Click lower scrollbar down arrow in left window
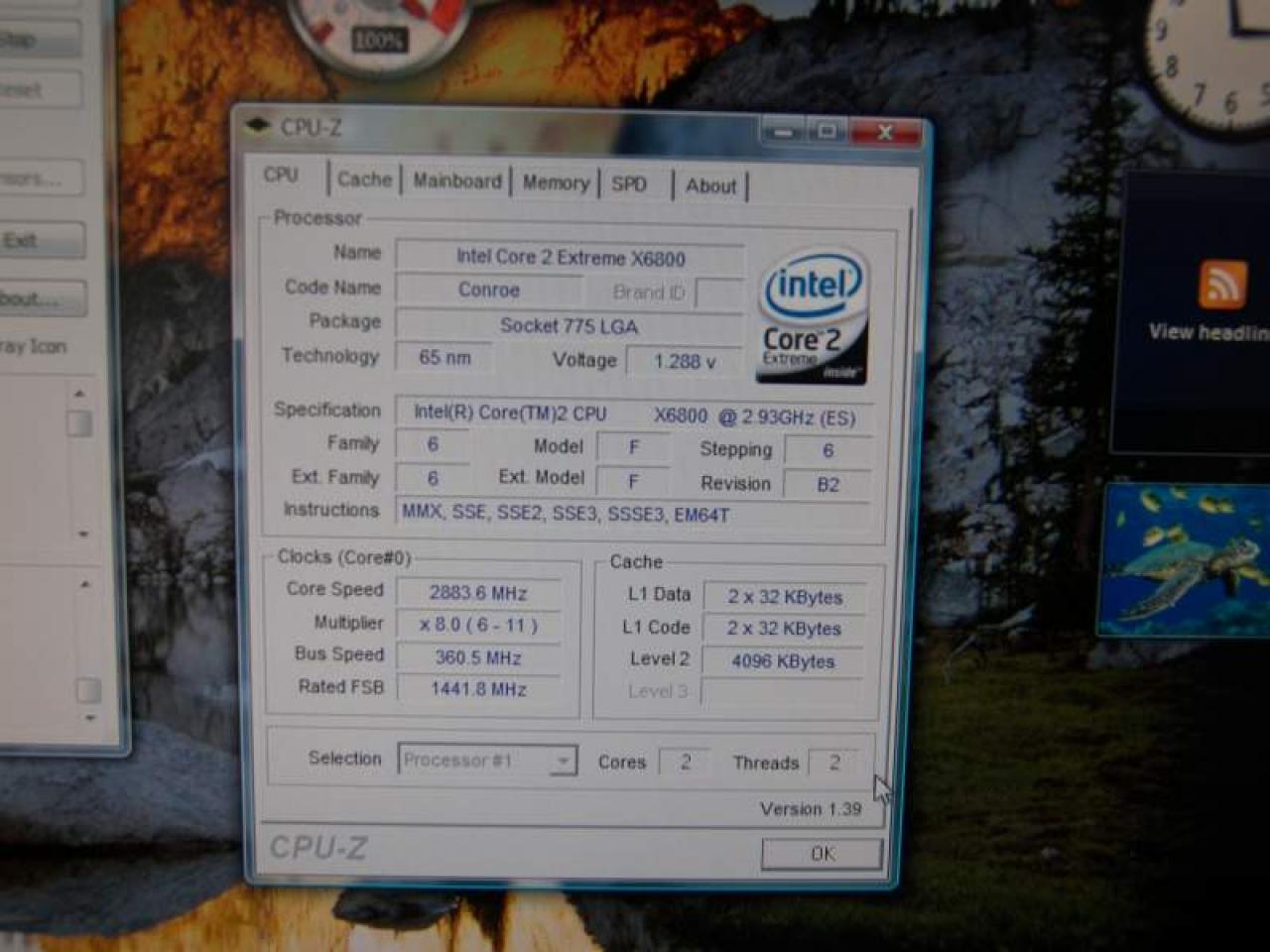 (90, 718)
